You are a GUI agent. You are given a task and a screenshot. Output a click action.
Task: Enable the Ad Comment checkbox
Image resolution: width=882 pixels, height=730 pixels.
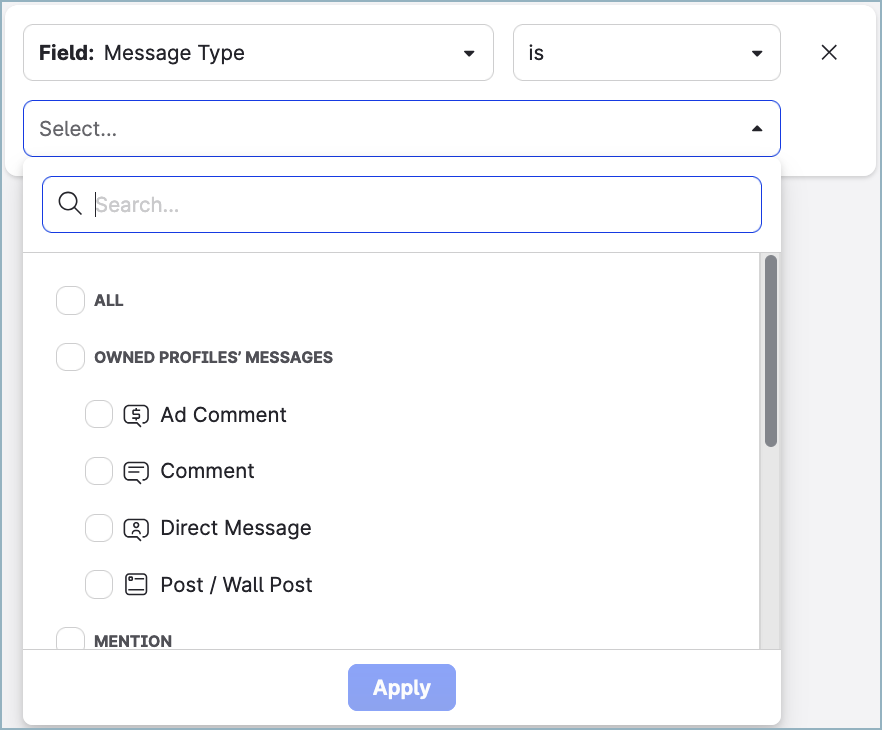click(x=99, y=415)
